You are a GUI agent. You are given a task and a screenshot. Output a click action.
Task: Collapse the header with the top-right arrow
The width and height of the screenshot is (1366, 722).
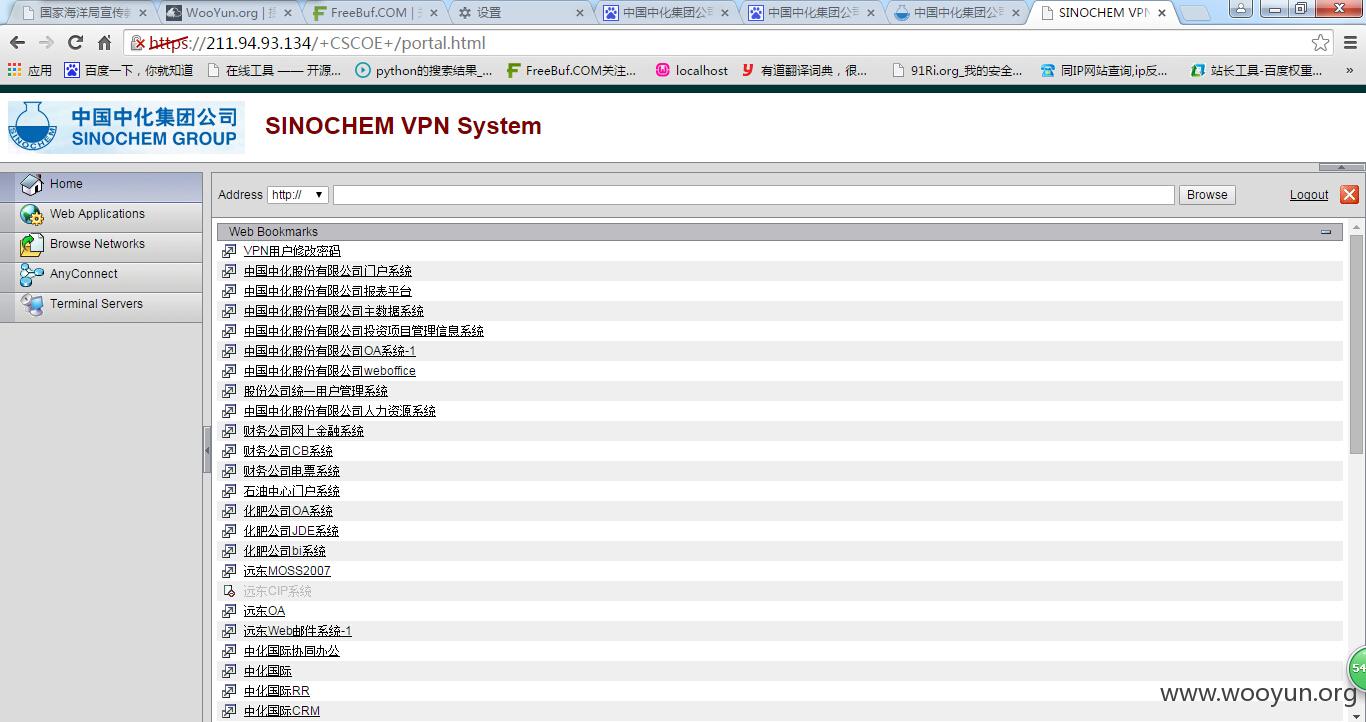1341,167
